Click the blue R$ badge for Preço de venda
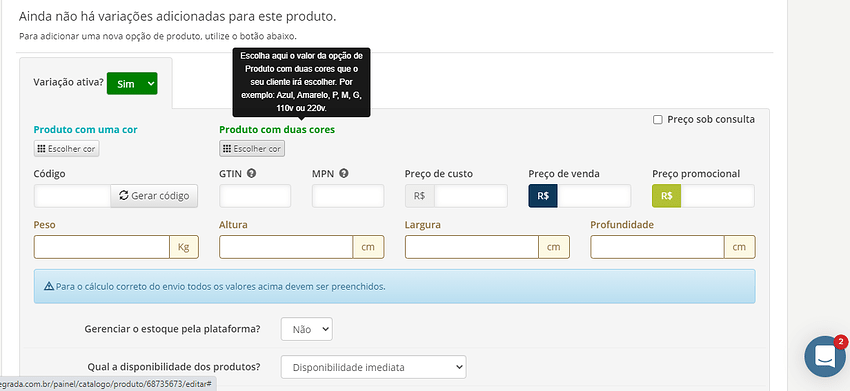850x391 pixels. tap(543, 196)
